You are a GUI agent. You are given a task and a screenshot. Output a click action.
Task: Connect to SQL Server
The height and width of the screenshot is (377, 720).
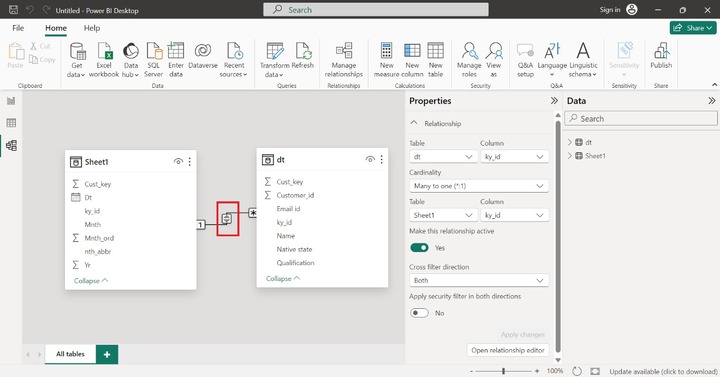(x=153, y=60)
